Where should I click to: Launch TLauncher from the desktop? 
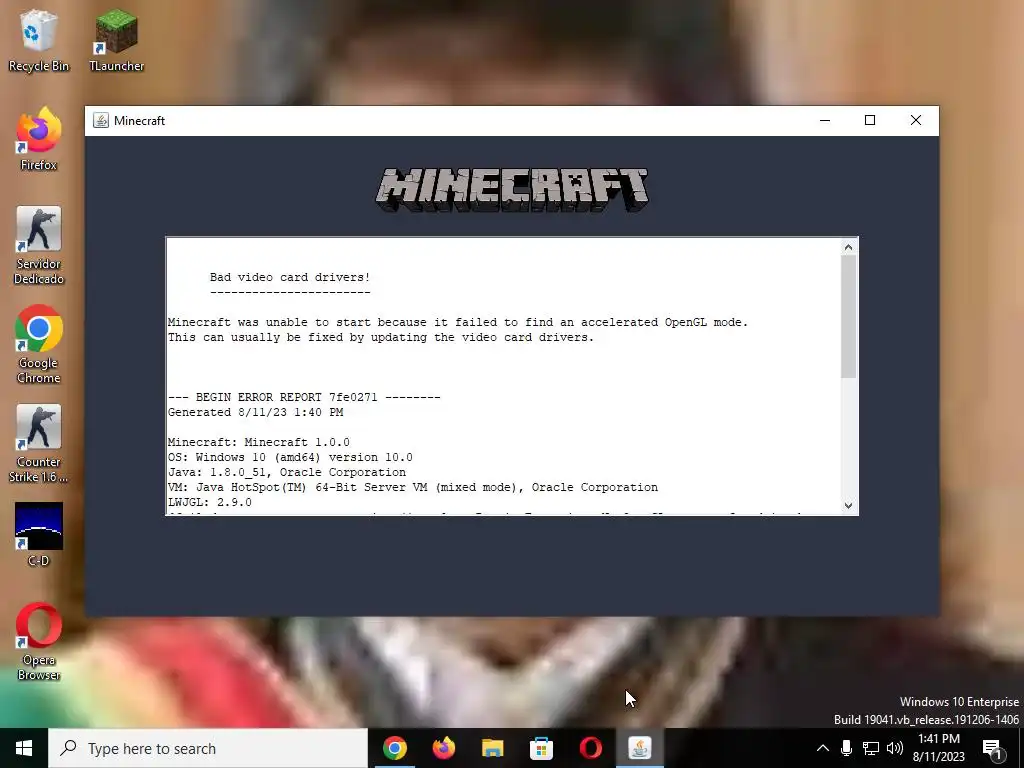116,40
